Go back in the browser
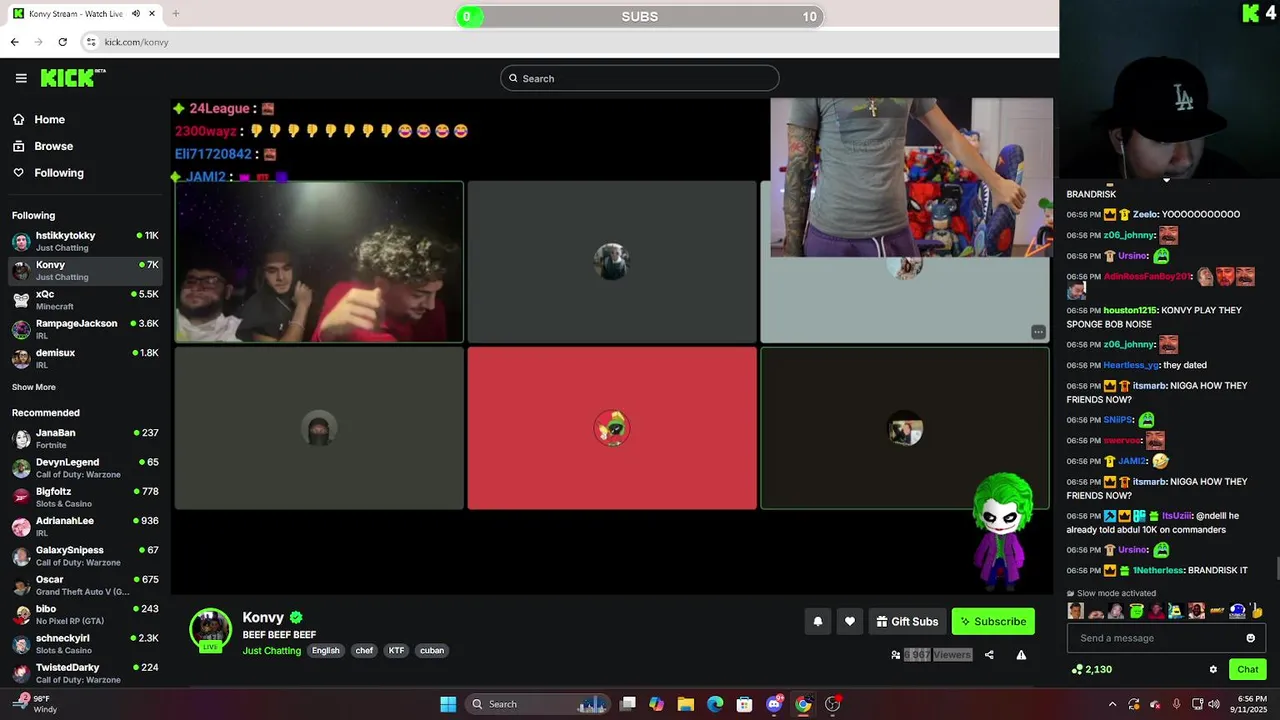The width and height of the screenshot is (1280, 720). point(14,42)
